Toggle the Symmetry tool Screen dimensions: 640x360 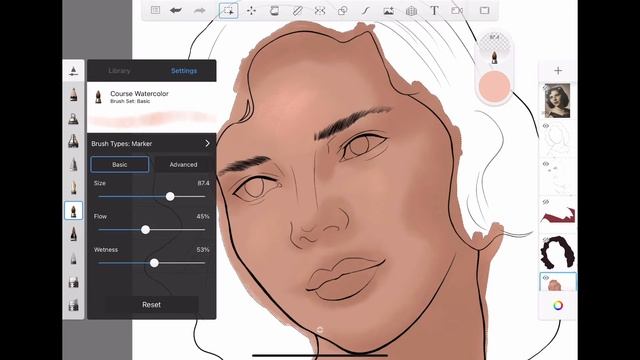320,11
